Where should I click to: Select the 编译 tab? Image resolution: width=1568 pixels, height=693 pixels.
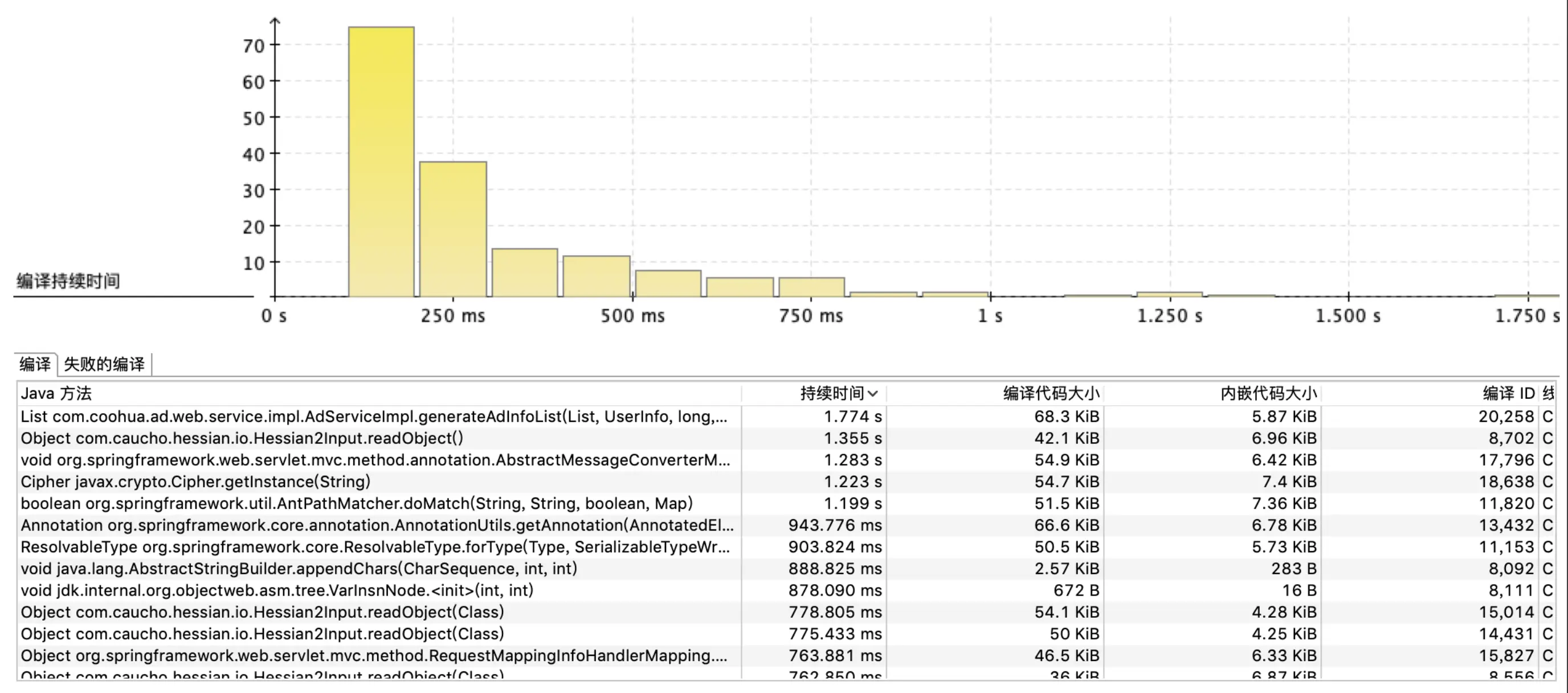pyautogui.click(x=35, y=364)
